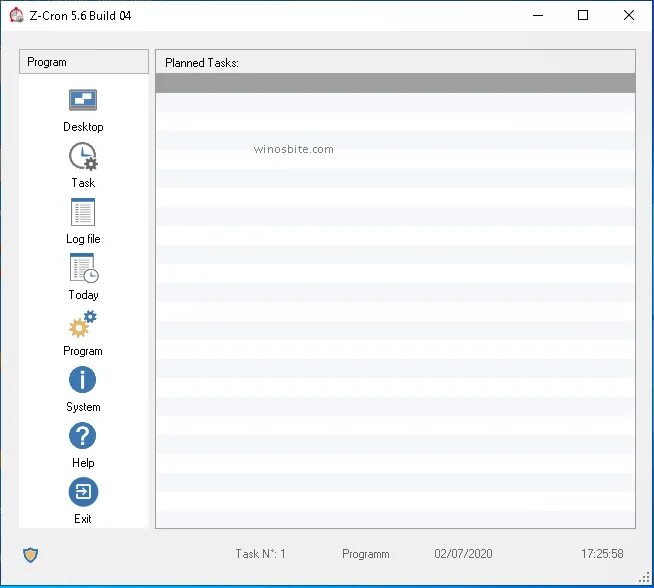This screenshot has height=588, width=654.
Task: Minimize the Z-Cron window
Action: tap(538, 15)
